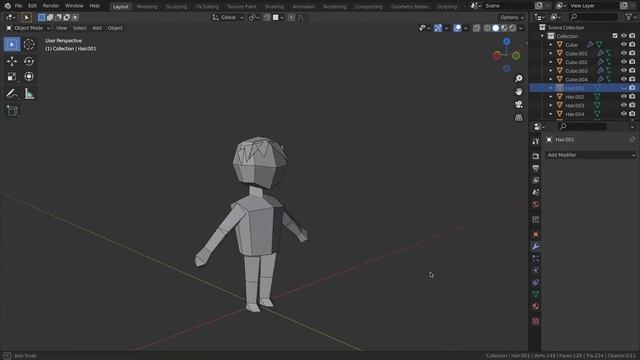Expand the Hair.003 tree item
The width and height of the screenshot is (640, 360).
pos(551,105)
